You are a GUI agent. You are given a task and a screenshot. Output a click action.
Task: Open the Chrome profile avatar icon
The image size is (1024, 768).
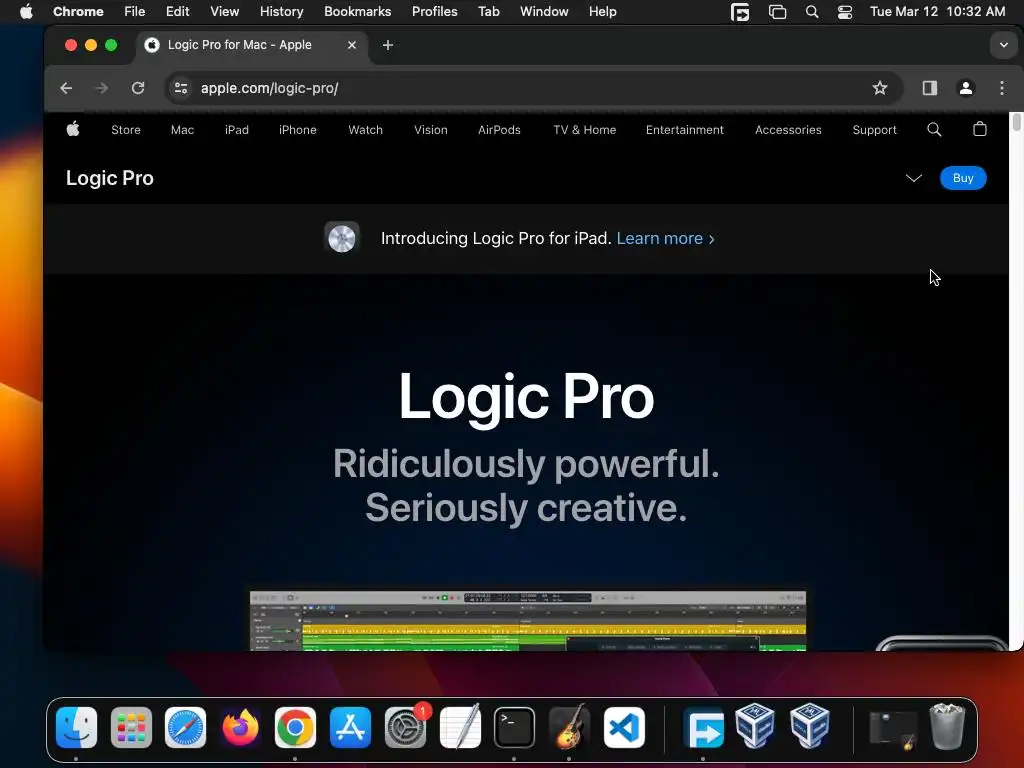965,88
